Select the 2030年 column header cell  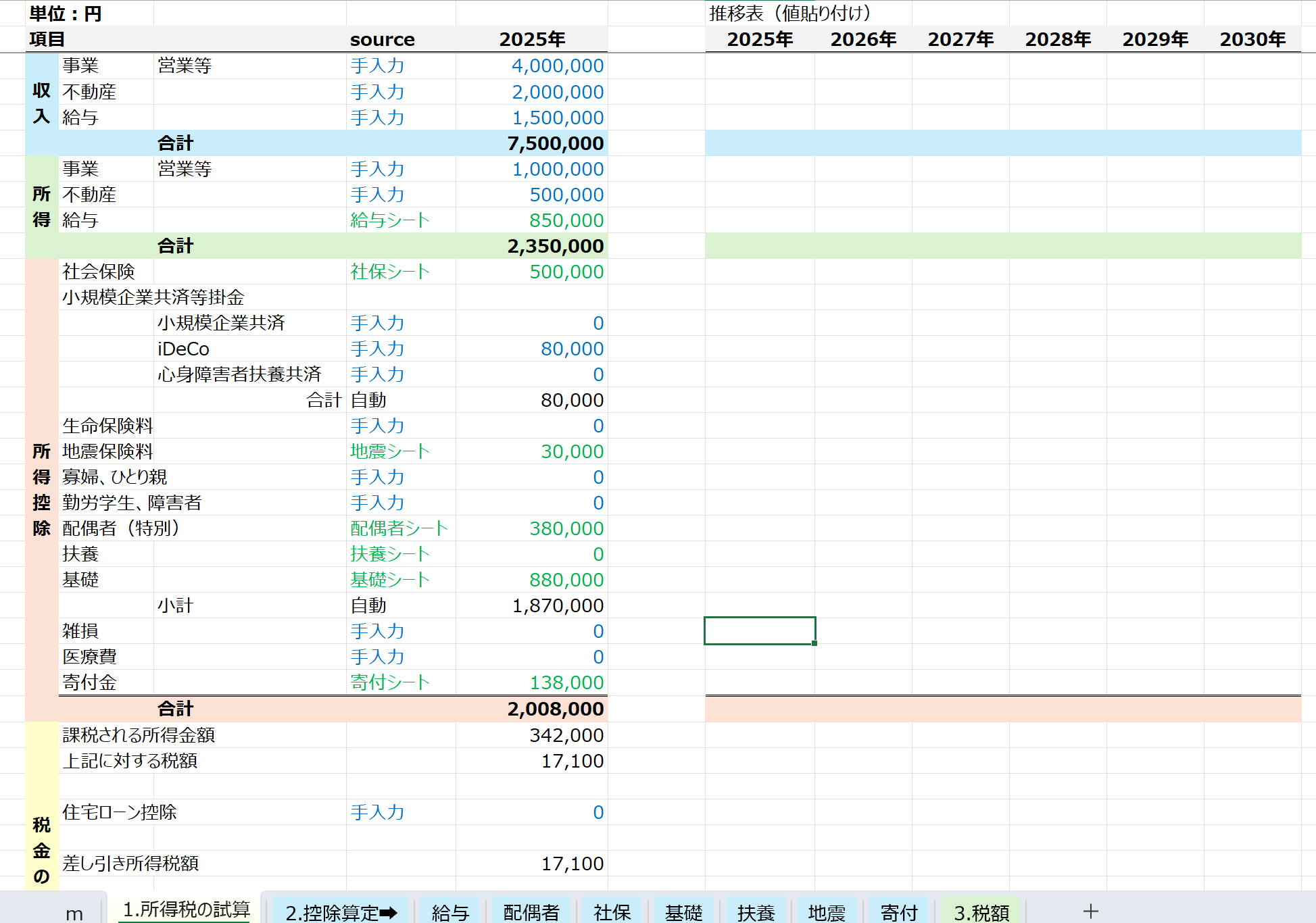click(x=1252, y=39)
